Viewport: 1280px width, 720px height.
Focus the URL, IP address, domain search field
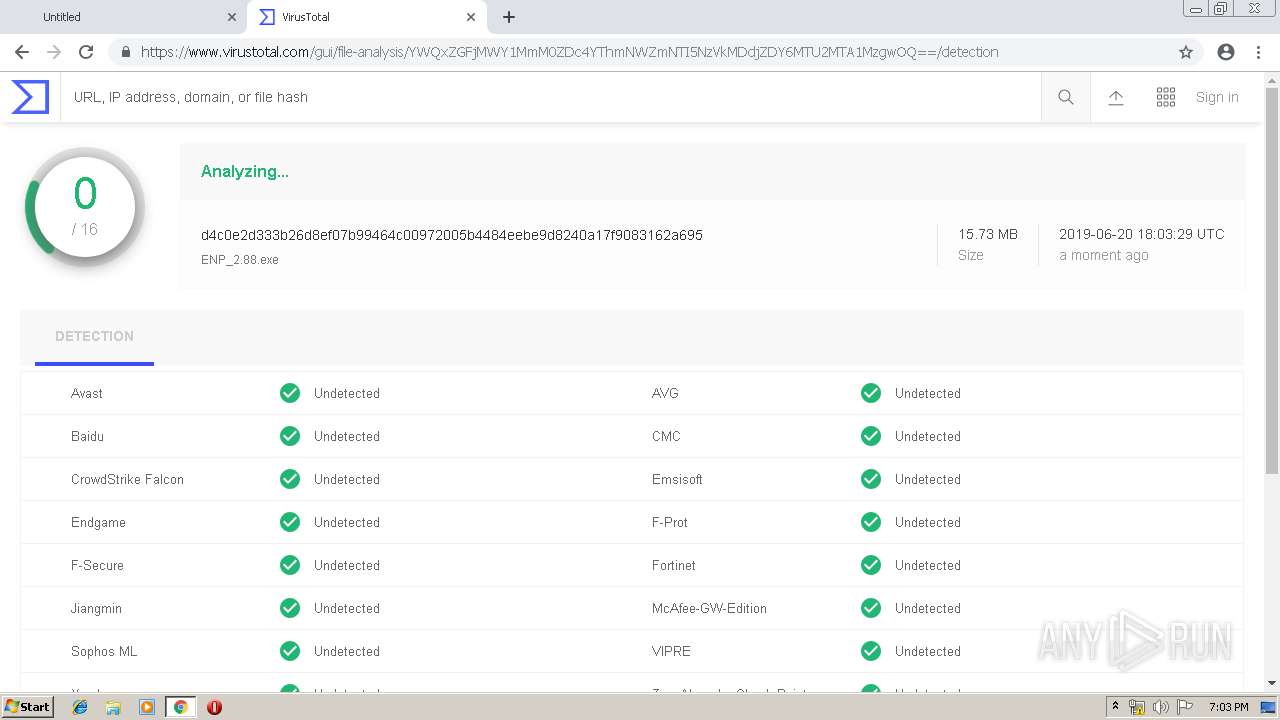click(550, 97)
